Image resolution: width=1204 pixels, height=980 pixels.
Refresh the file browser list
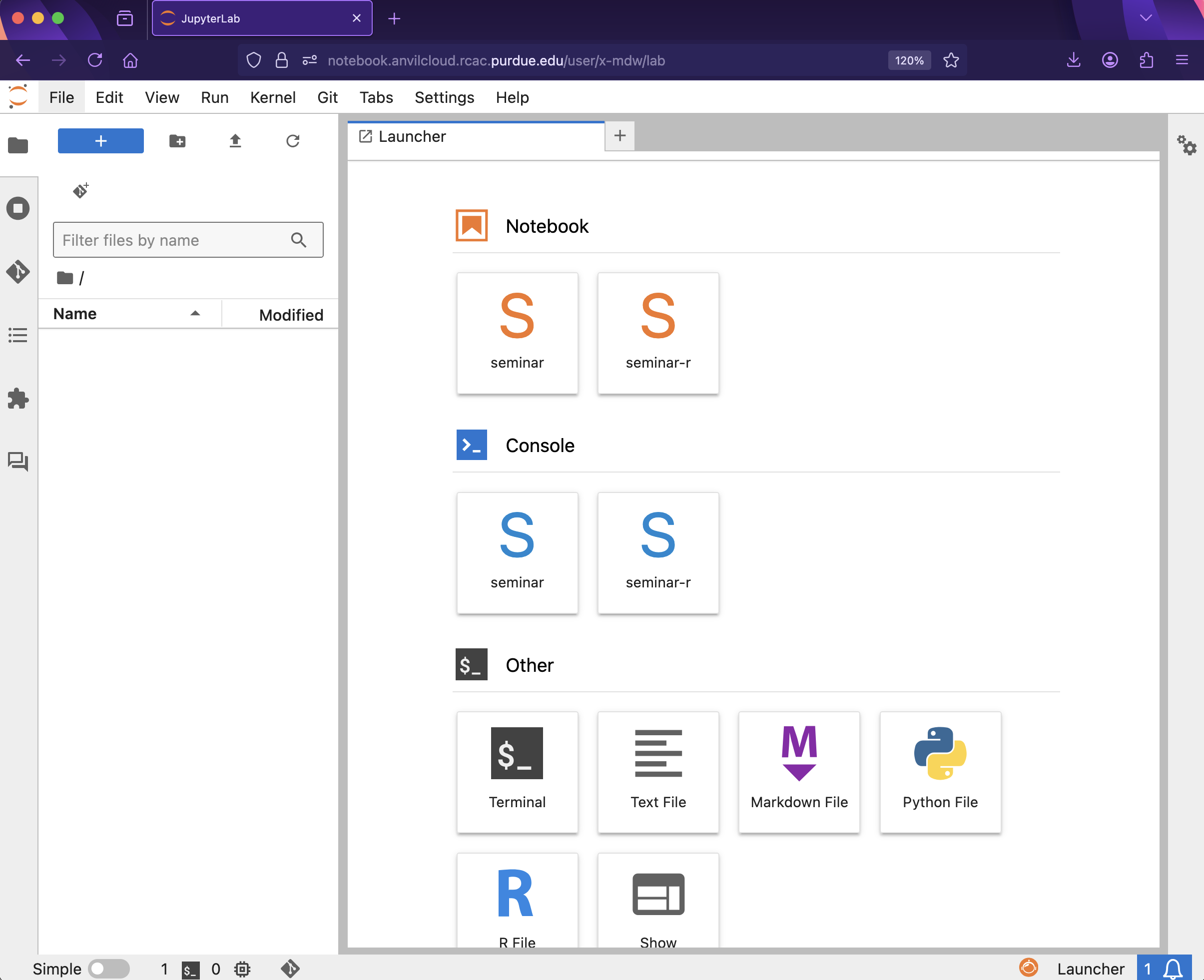[x=293, y=140]
